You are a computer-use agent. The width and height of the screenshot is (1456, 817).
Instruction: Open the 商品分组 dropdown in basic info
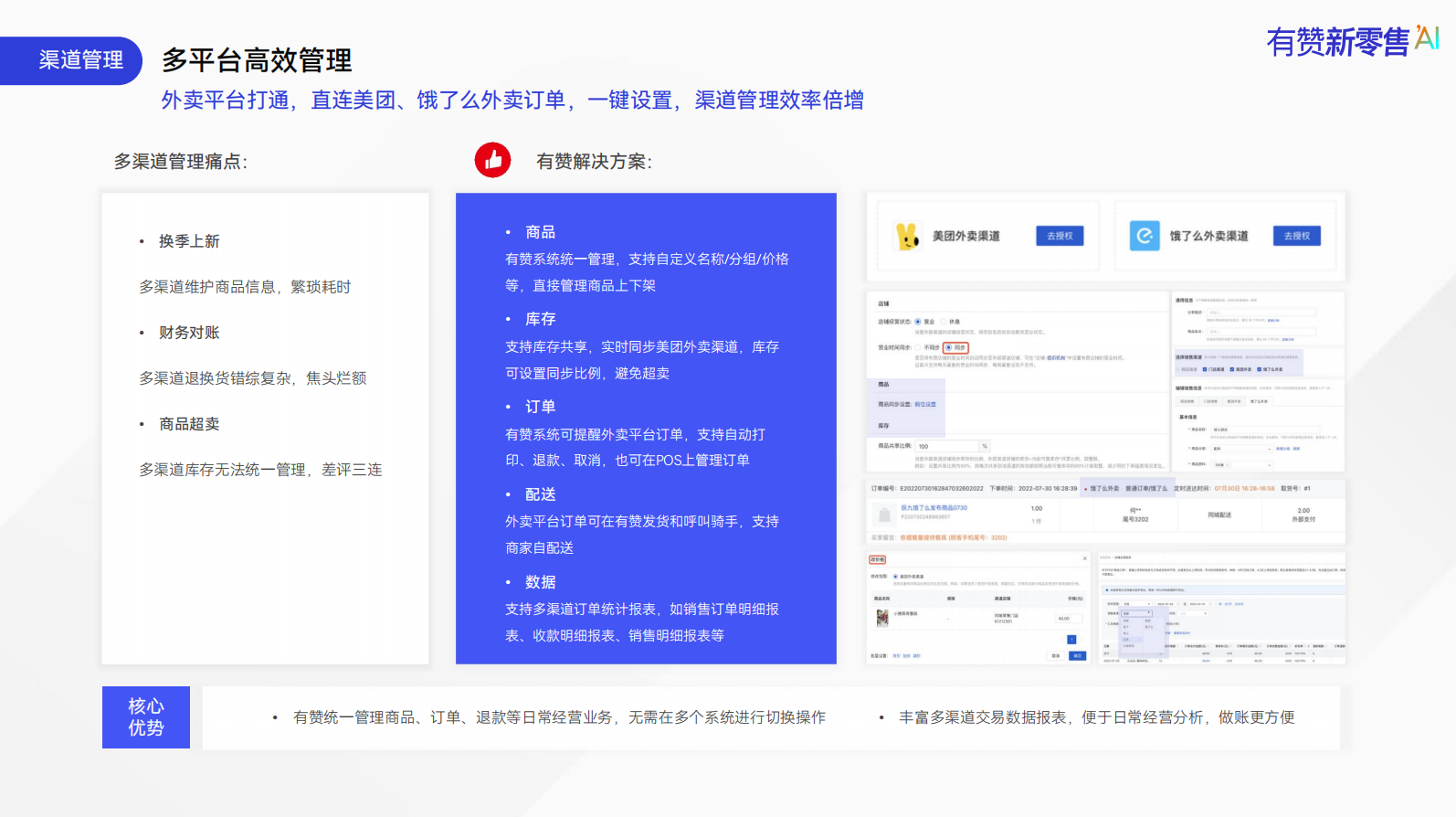pos(1241,449)
